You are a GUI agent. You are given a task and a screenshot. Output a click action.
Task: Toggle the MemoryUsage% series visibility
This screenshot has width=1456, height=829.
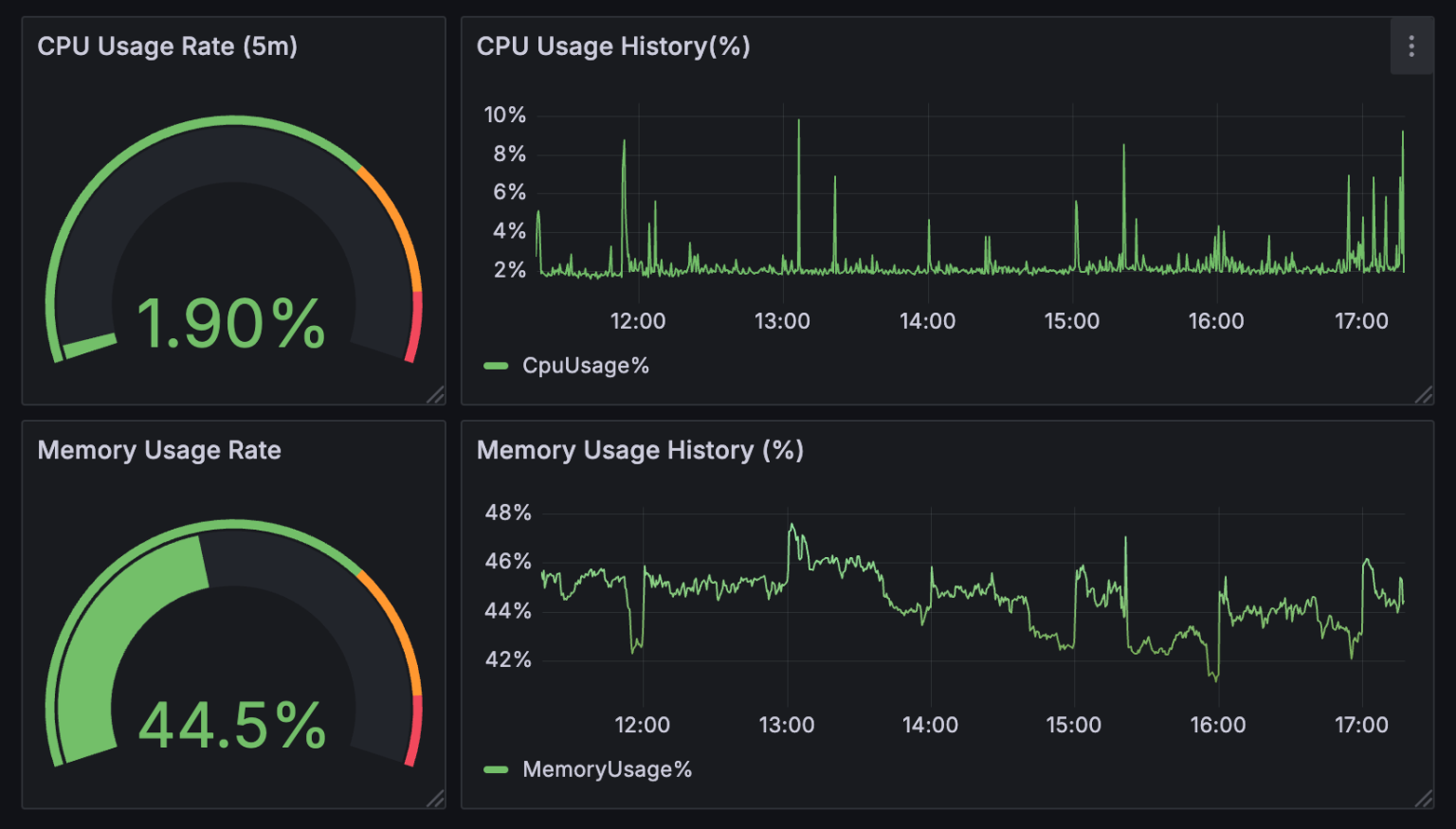point(607,769)
